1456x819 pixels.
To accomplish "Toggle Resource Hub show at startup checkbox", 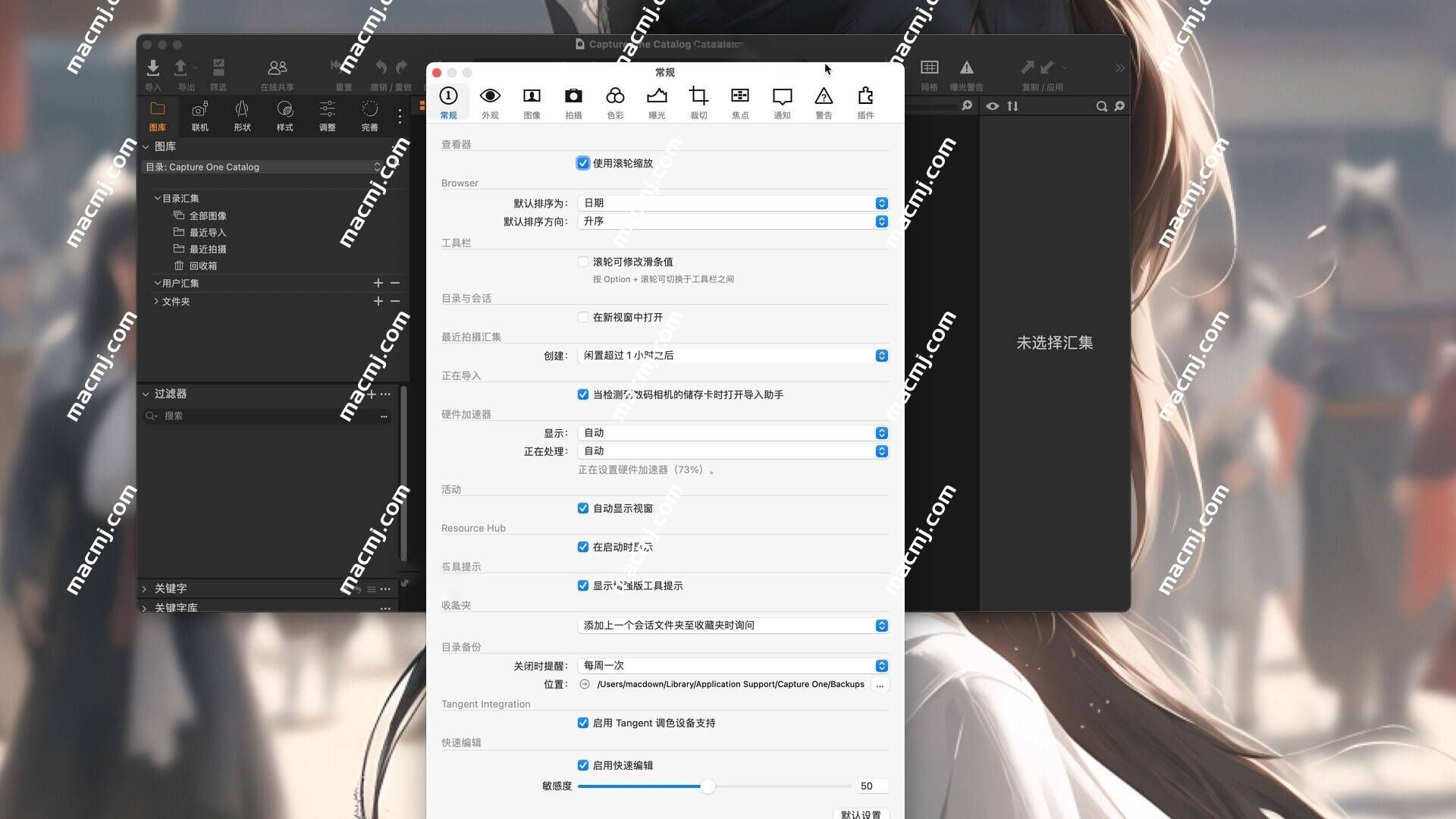I will pos(582,547).
